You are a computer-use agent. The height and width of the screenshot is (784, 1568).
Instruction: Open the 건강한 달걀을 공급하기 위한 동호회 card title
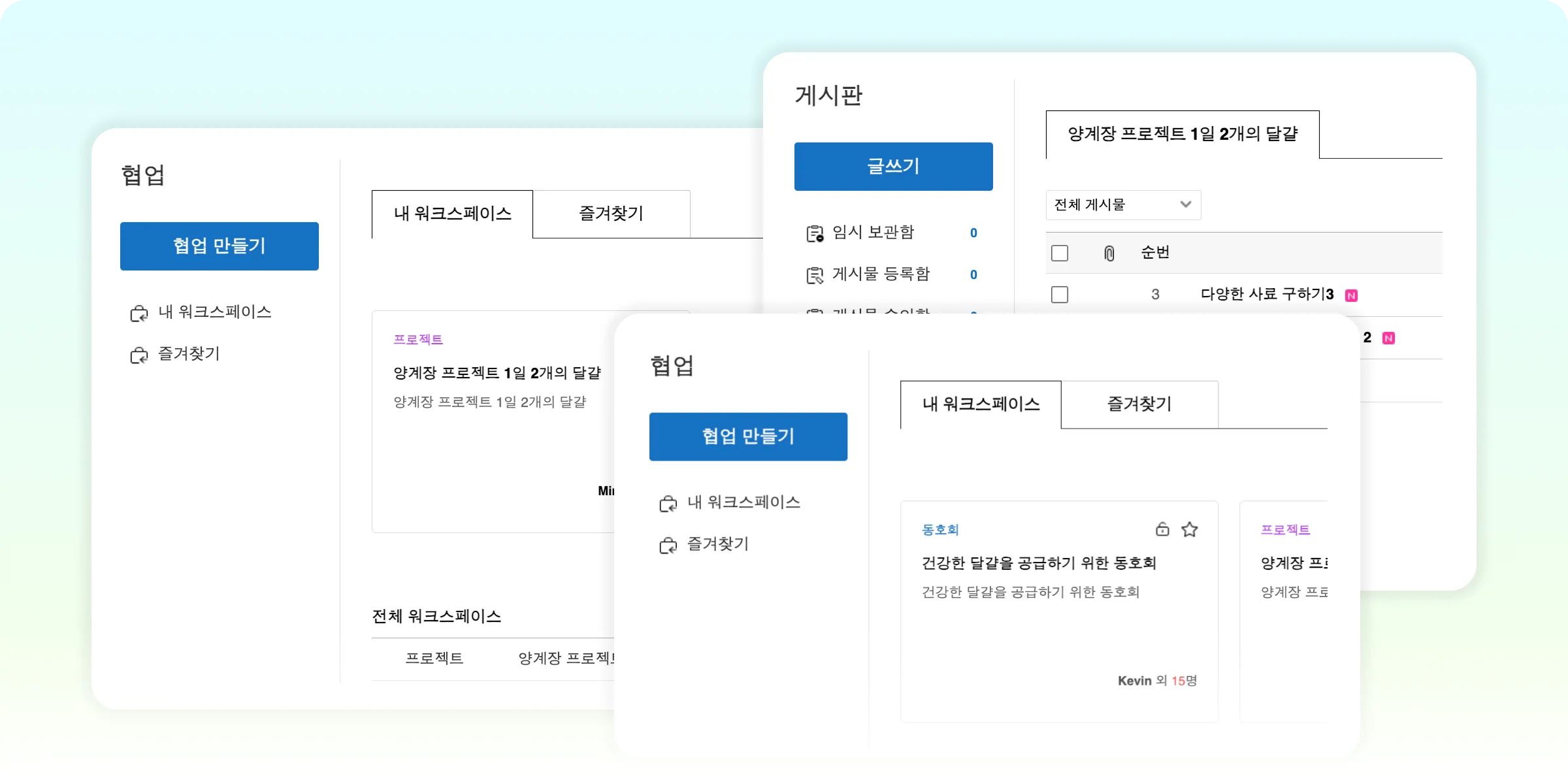tap(1039, 563)
